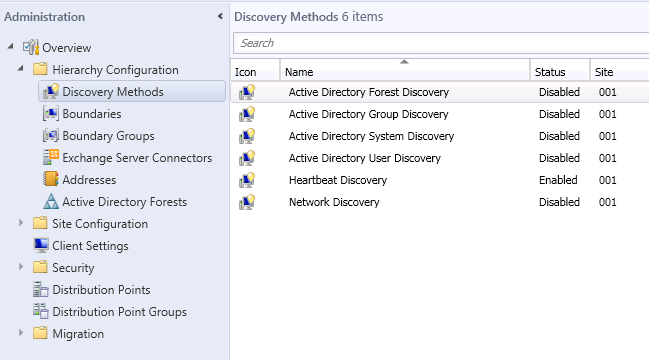Image resolution: width=649 pixels, height=360 pixels.
Task: Expand the Site Configuration folder
Action: [x=21, y=223]
